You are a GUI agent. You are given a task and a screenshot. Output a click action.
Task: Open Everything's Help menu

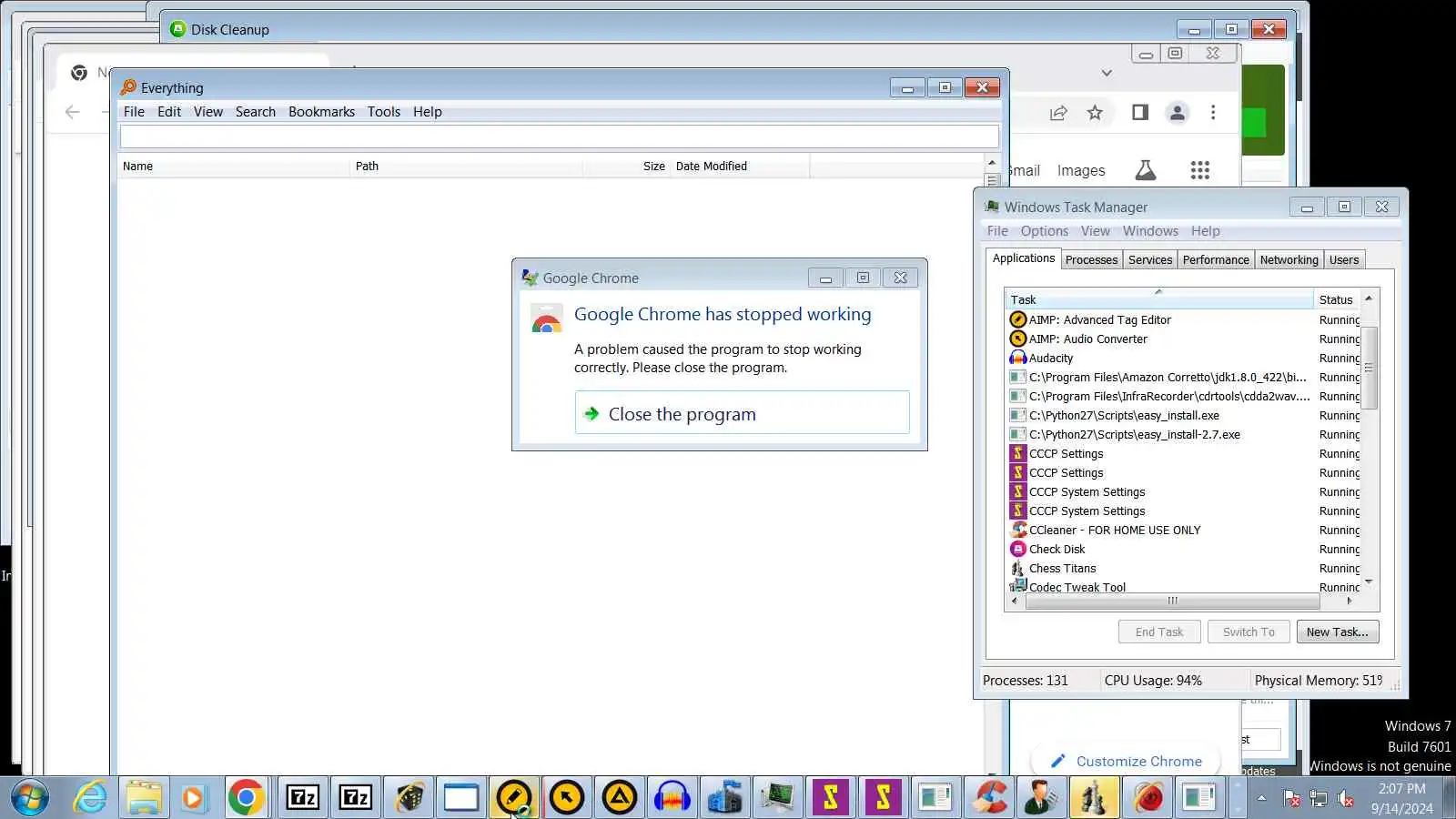[x=428, y=112]
